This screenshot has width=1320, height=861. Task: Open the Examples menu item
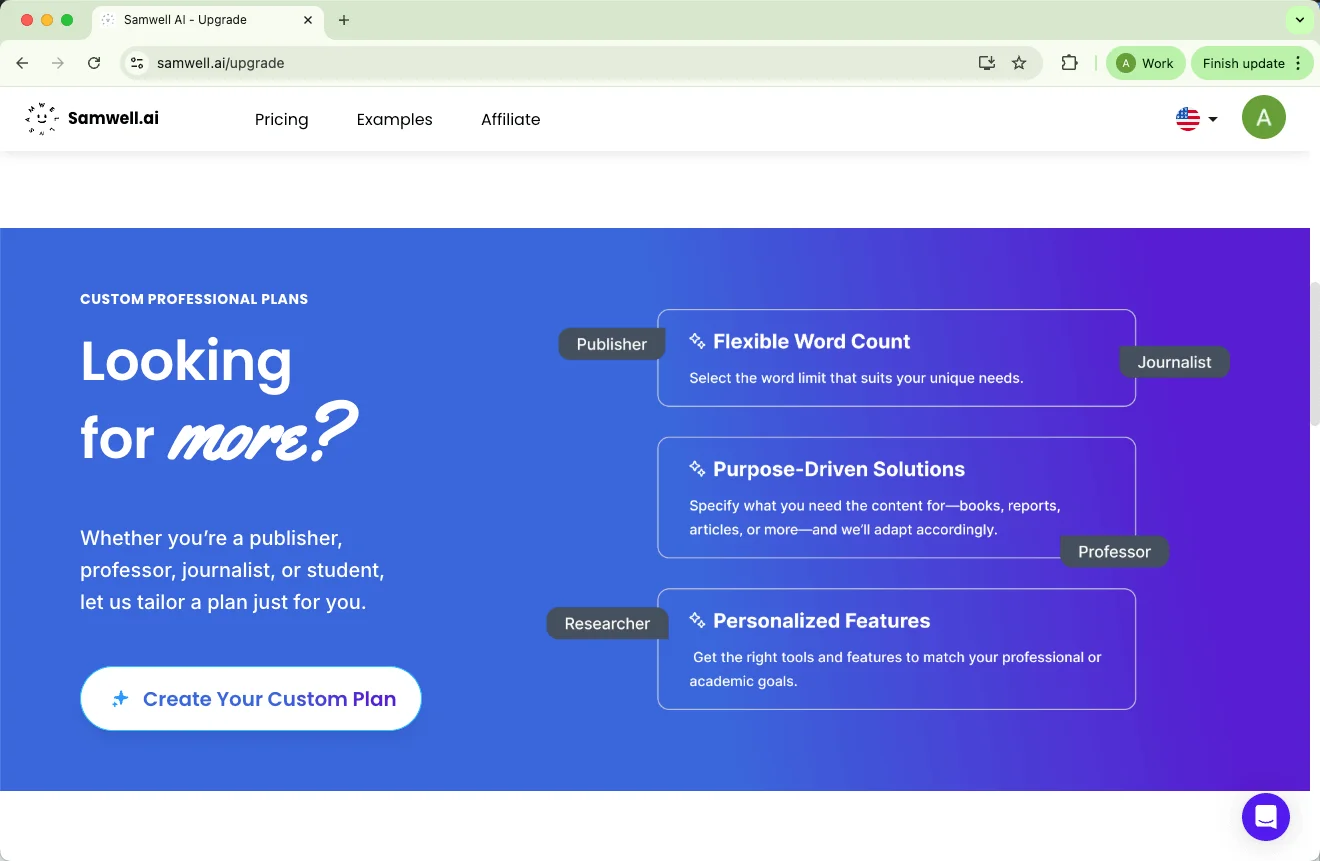(x=394, y=119)
